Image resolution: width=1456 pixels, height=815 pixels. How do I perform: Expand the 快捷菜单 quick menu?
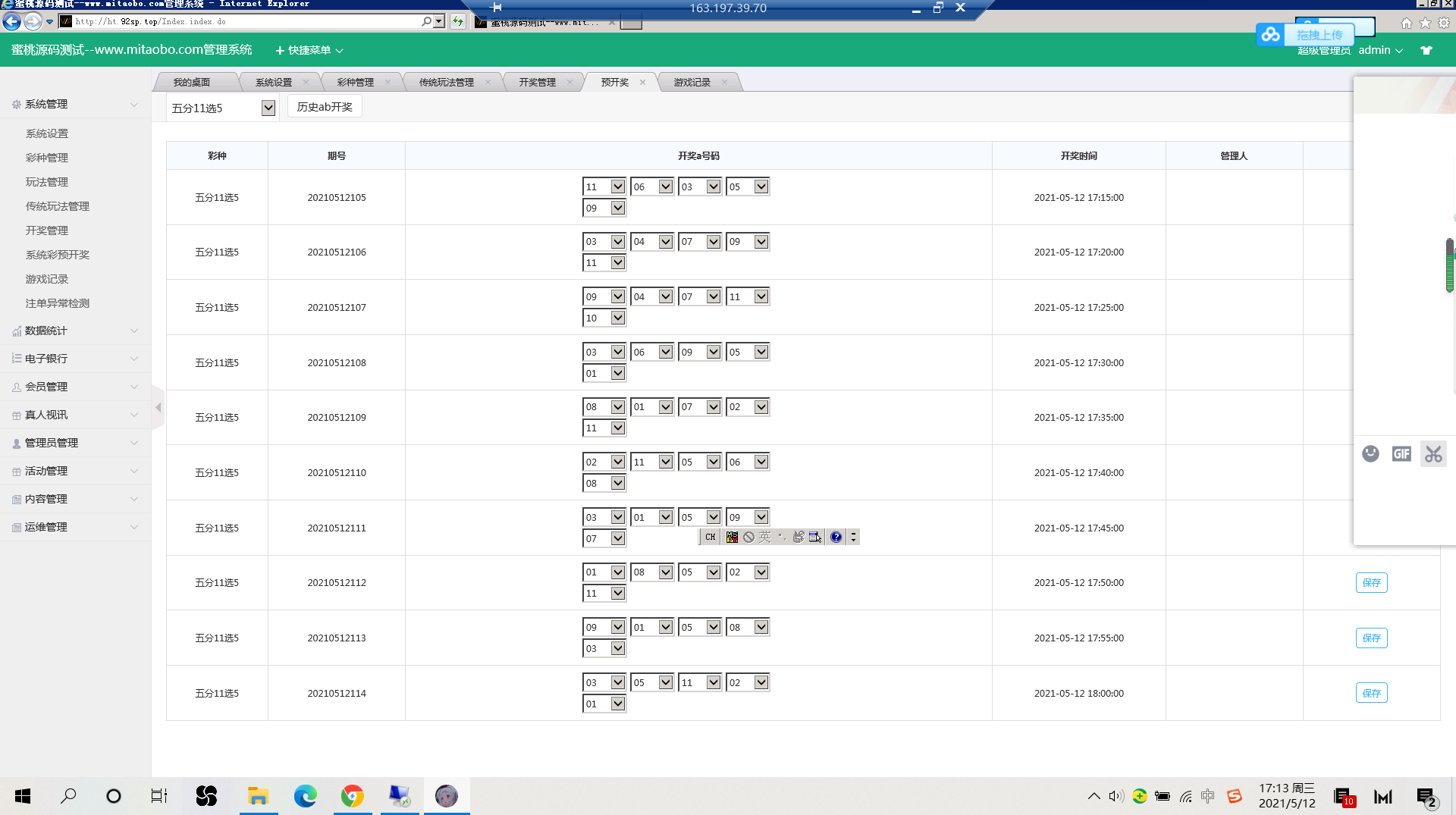click(309, 51)
